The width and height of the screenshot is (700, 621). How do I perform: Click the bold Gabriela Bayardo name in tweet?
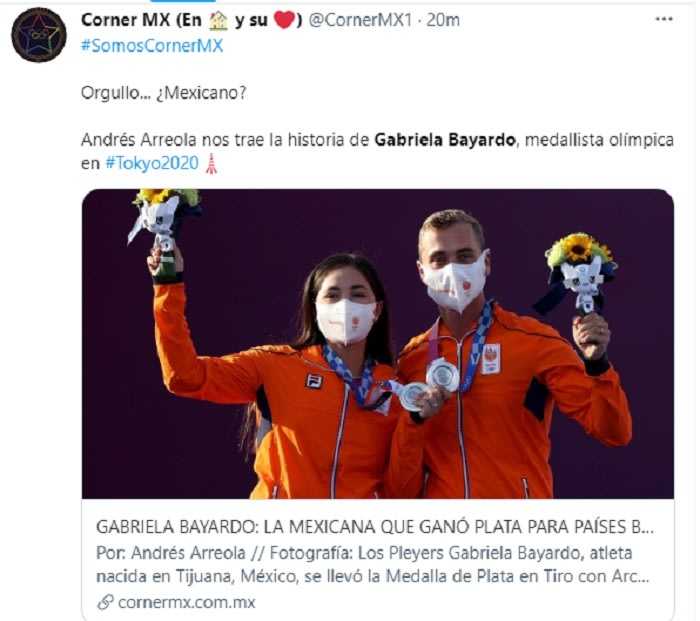445,140
